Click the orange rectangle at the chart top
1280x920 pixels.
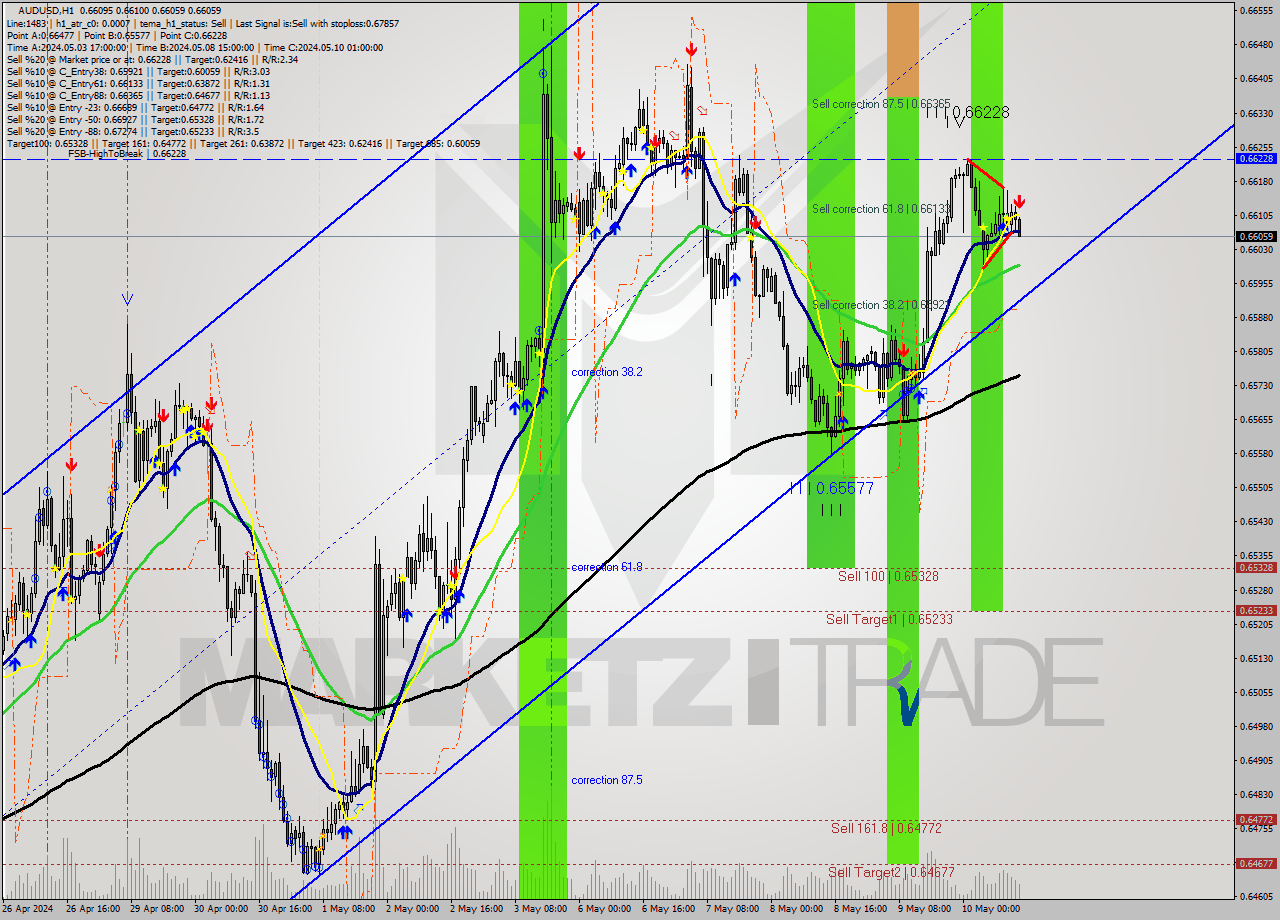coord(902,48)
